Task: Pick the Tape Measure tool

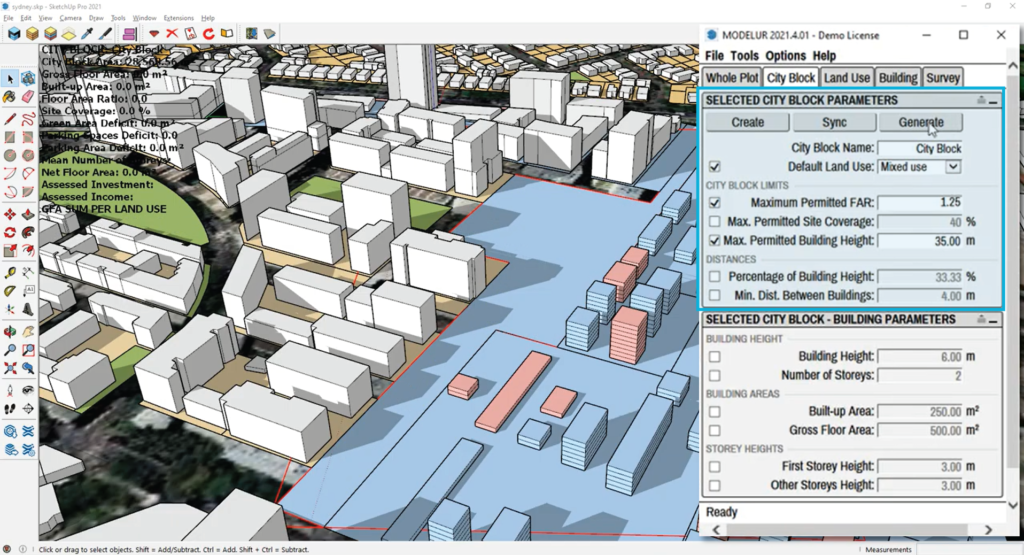Action: (x=10, y=273)
